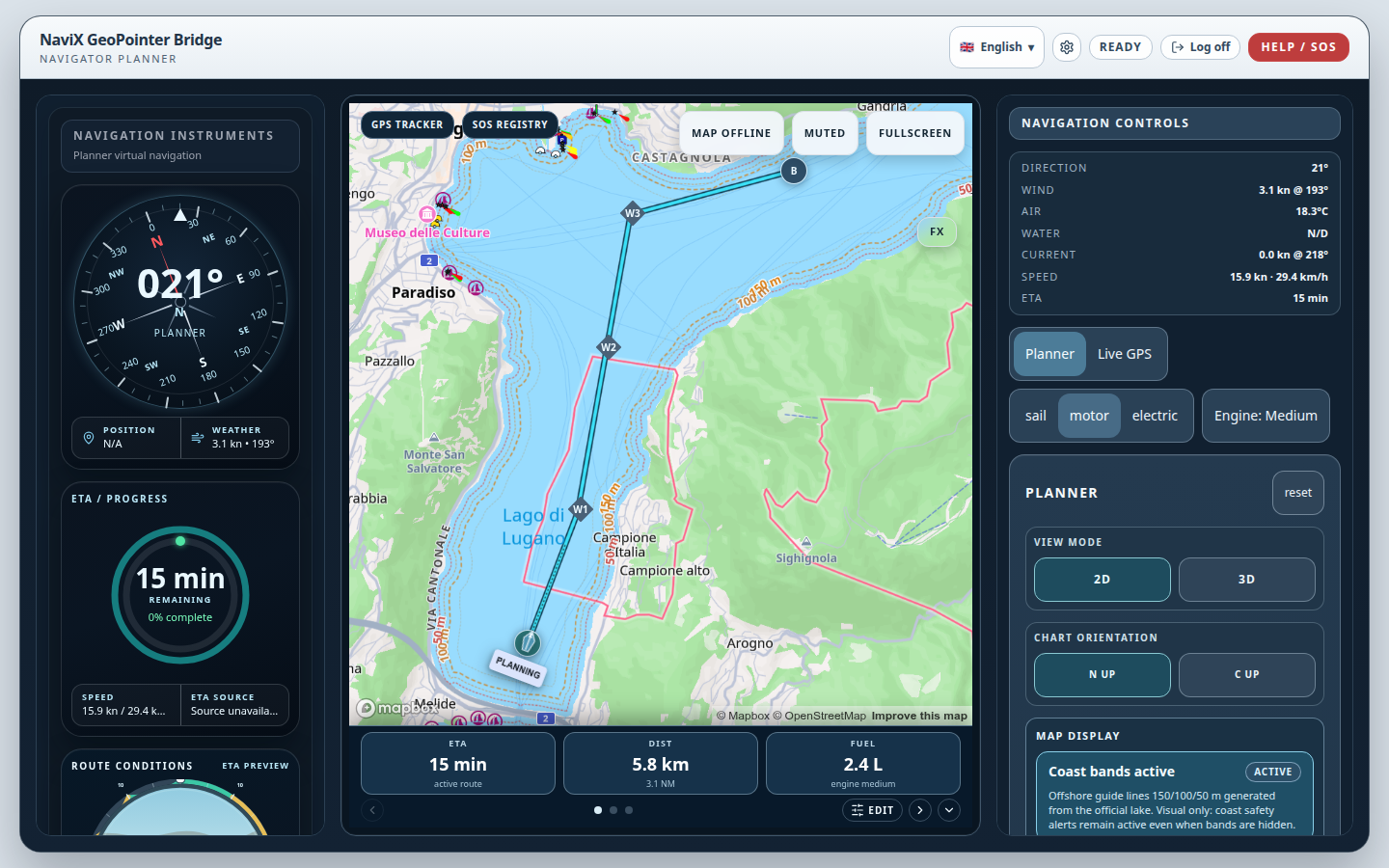Image resolution: width=1389 pixels, height=868 pixels.
Task: Click the Improve this map link
Action: [919, 716]
